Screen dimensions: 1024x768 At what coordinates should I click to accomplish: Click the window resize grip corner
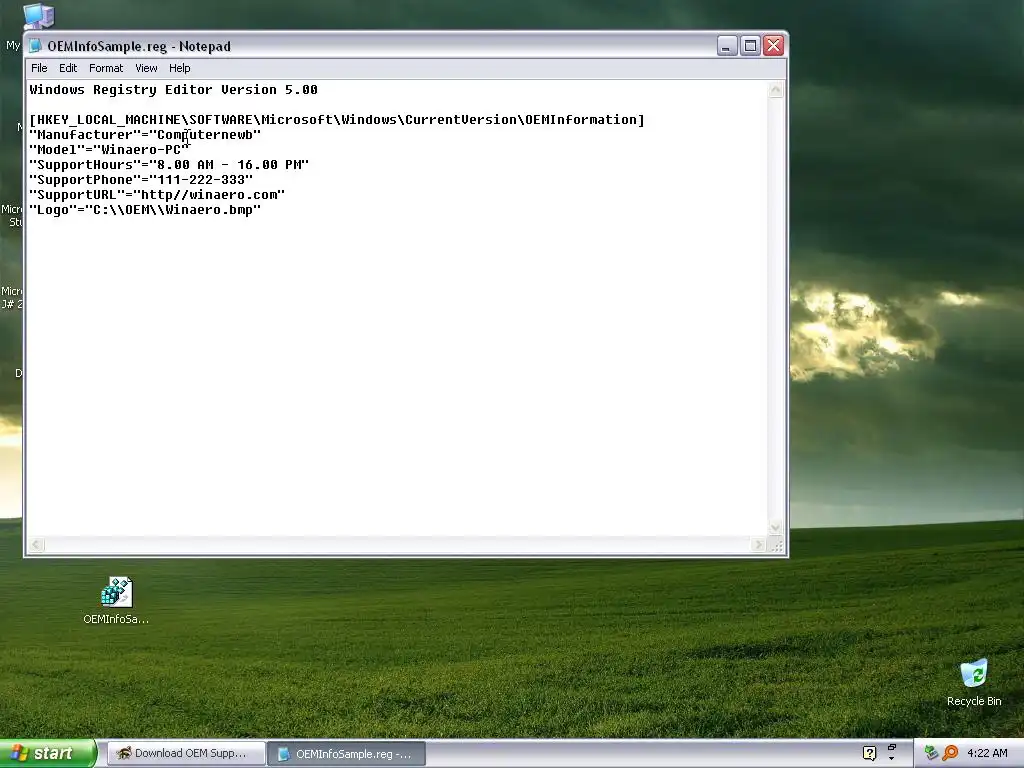click(x=776, y=545)
